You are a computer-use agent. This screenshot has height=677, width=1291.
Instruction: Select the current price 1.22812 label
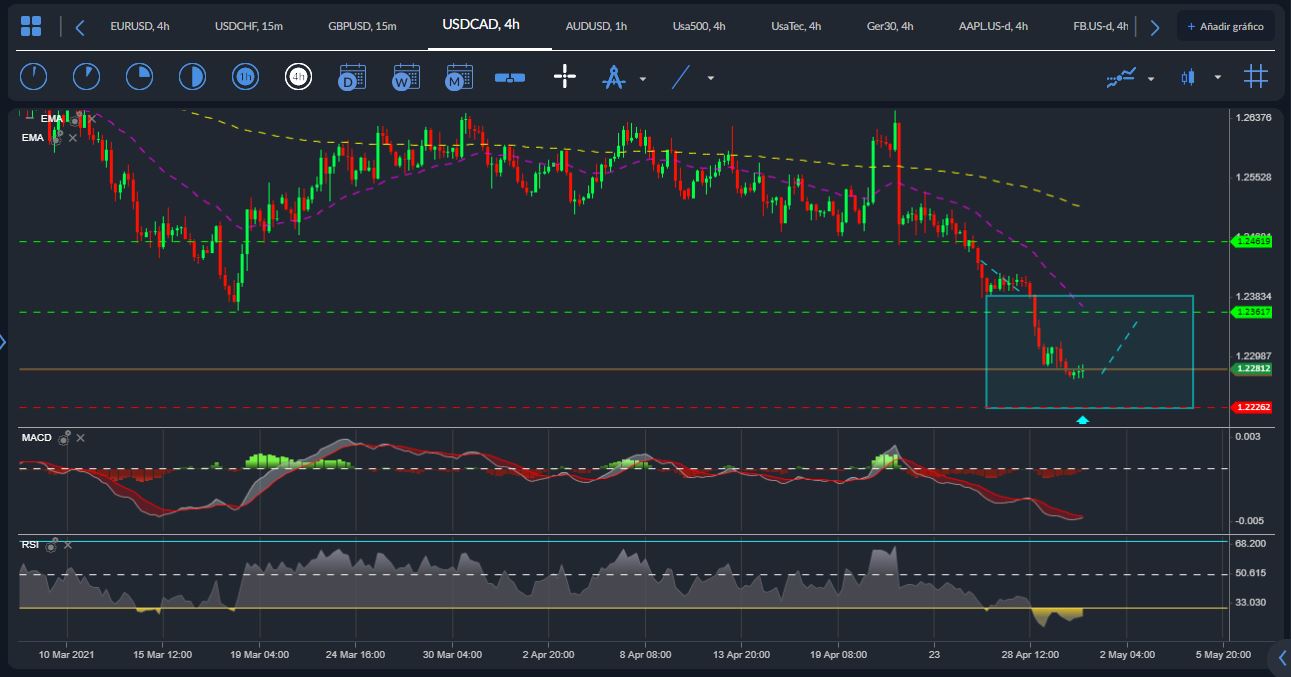(x=1252, y=369)
